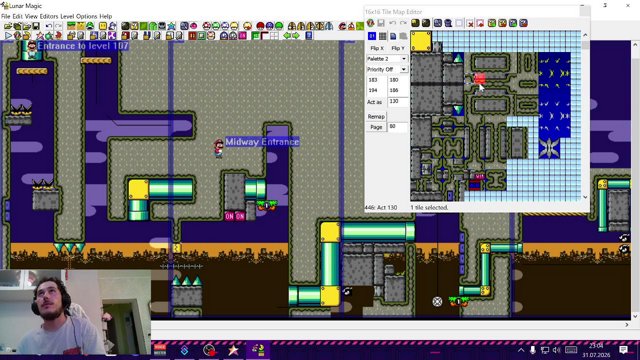Toggle the Flip Y button
The height and width of the screenshot is (360, 640).
point(398,48)
